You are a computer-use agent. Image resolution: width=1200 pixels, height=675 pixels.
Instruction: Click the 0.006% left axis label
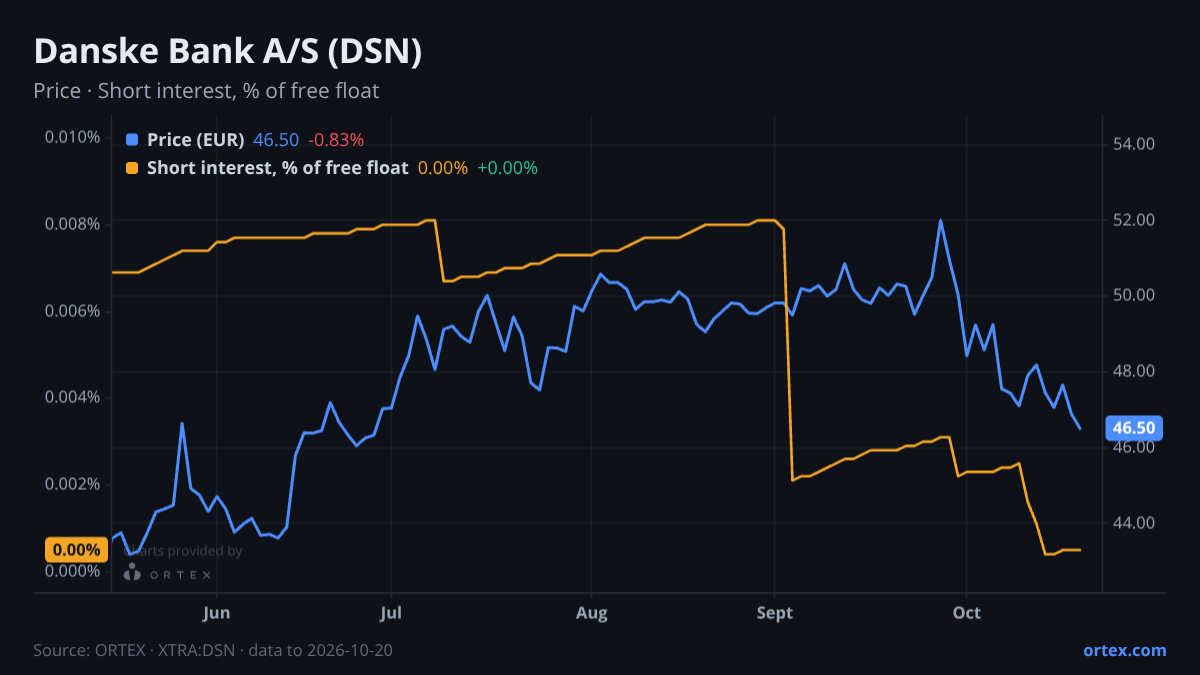coord(72,310)
